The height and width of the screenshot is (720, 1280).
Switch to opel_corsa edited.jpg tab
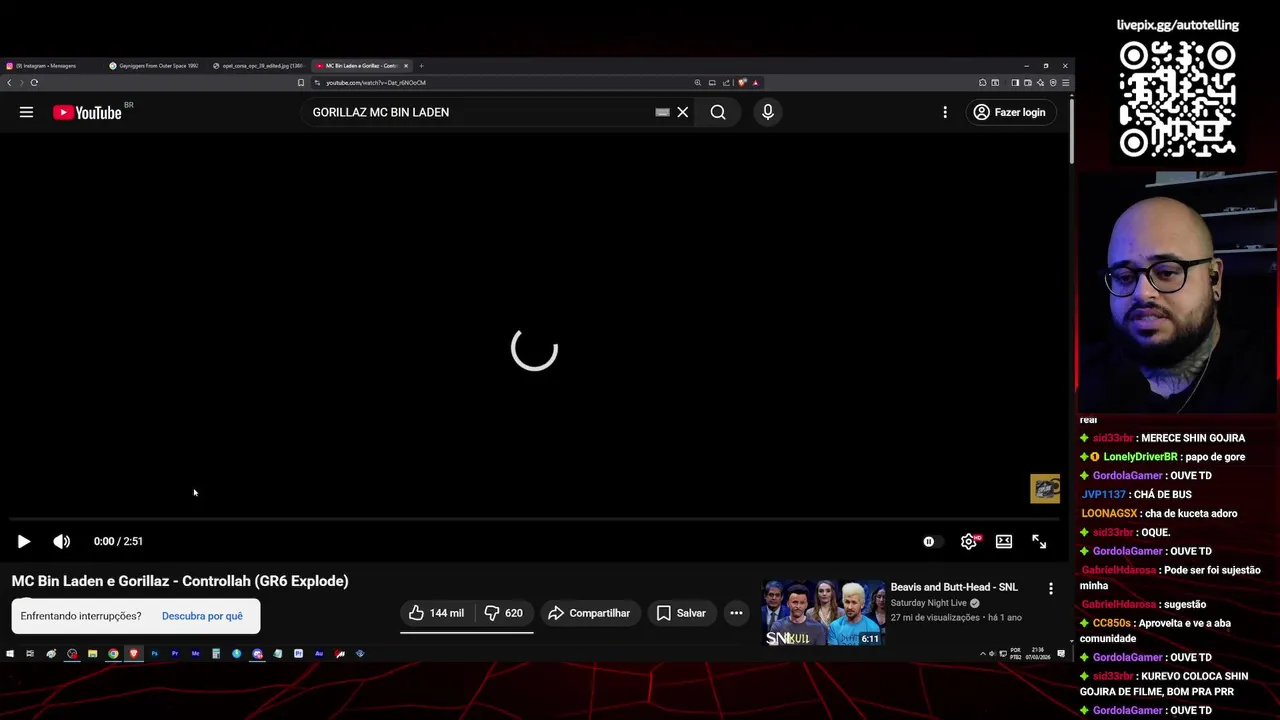(258, 66)
